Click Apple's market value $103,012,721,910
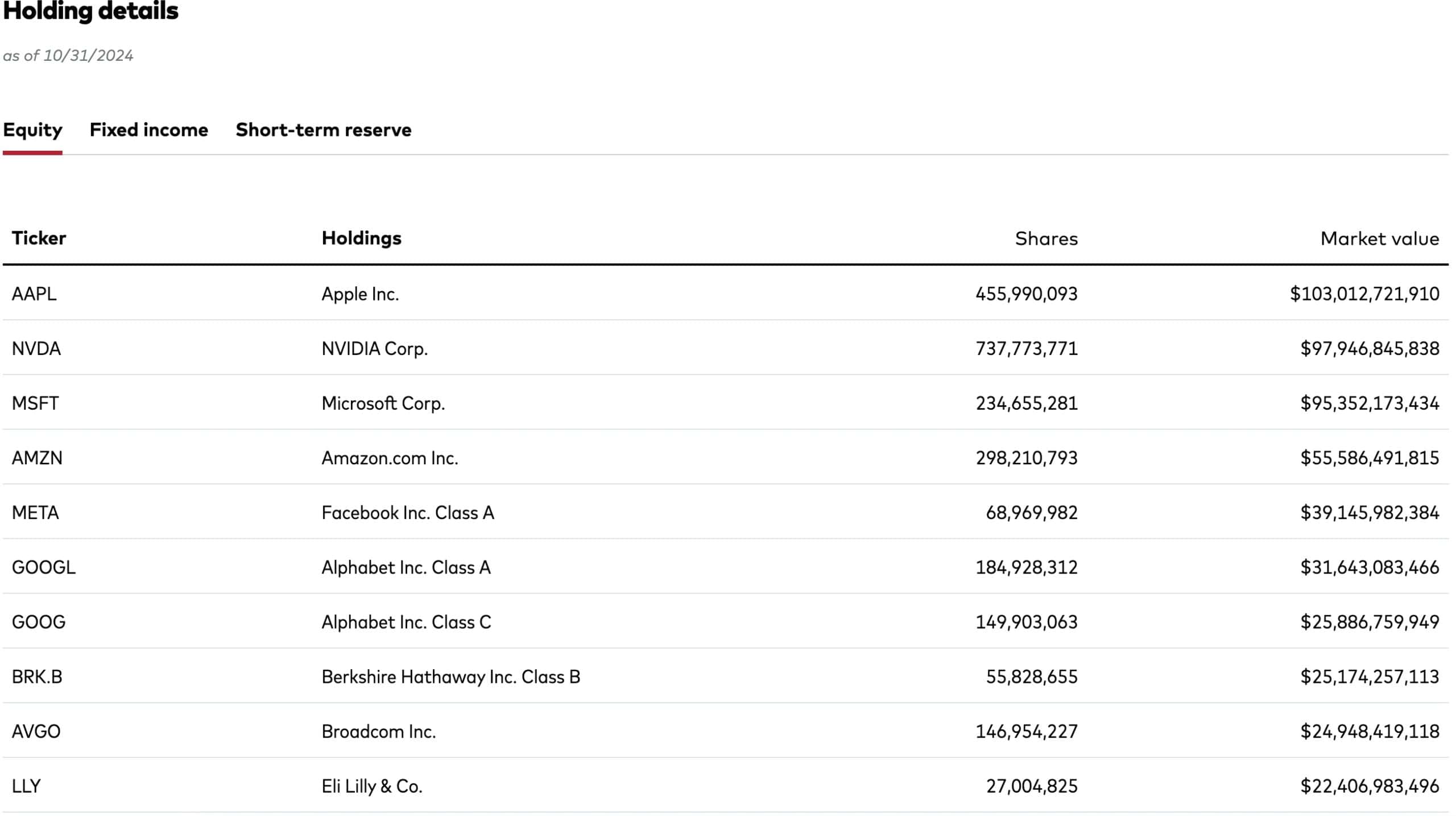The width and height of the screenshot is (1456, 816). tap(1364, 294)
